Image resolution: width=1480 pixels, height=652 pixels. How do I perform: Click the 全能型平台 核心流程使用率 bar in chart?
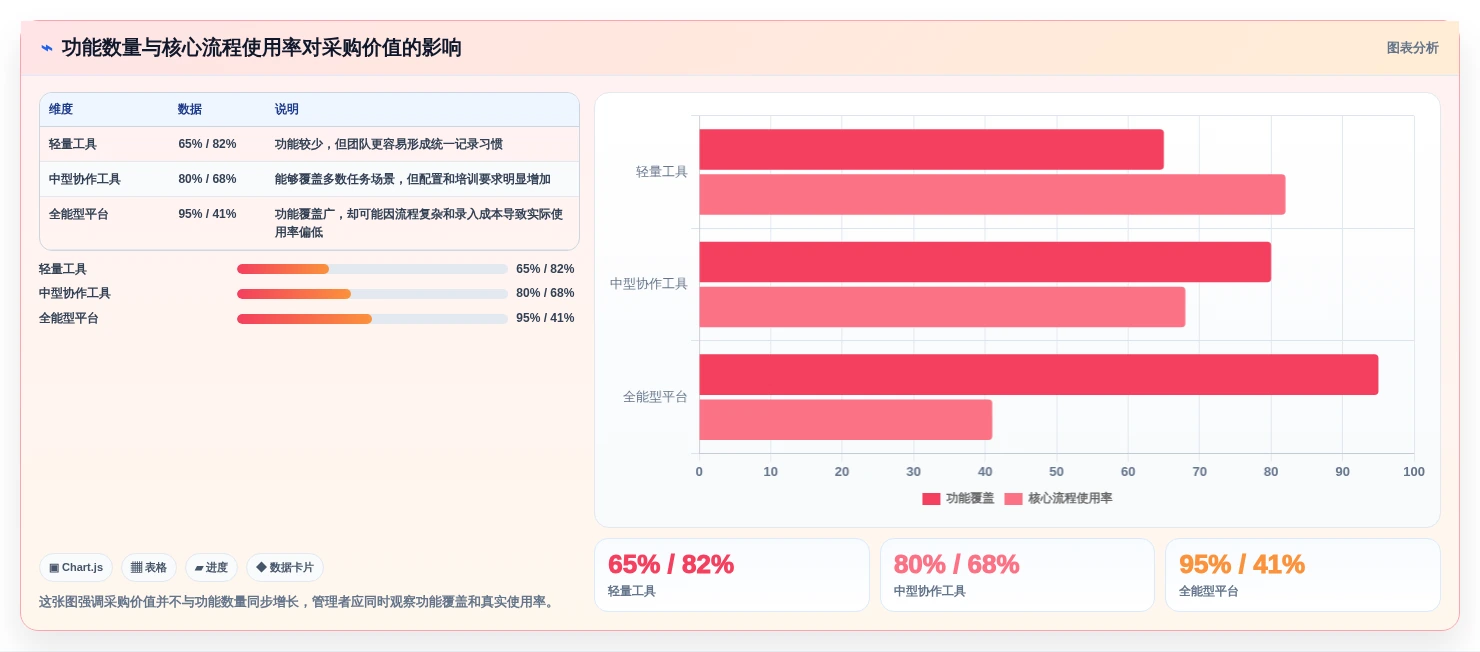click(845, 420)
